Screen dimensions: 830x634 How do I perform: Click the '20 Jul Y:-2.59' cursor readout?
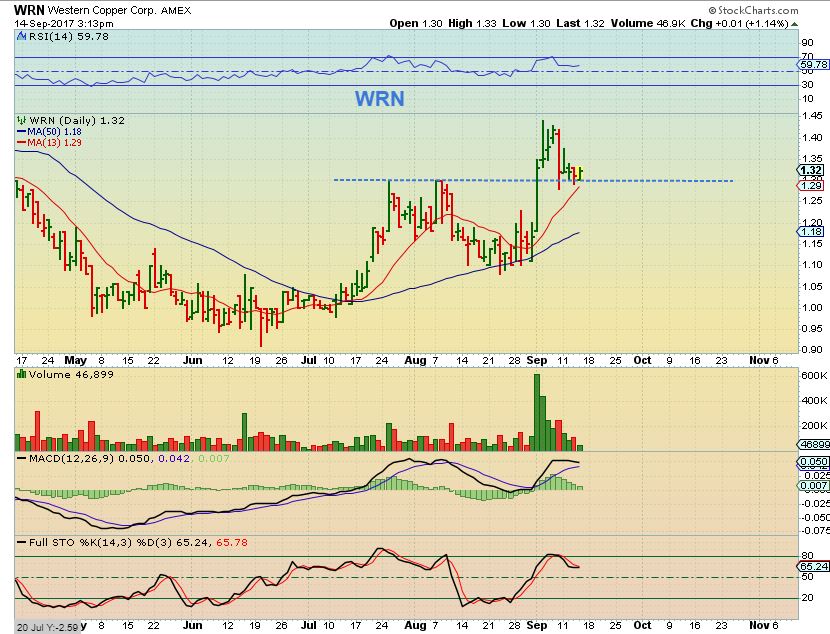(x=47, y=627)
